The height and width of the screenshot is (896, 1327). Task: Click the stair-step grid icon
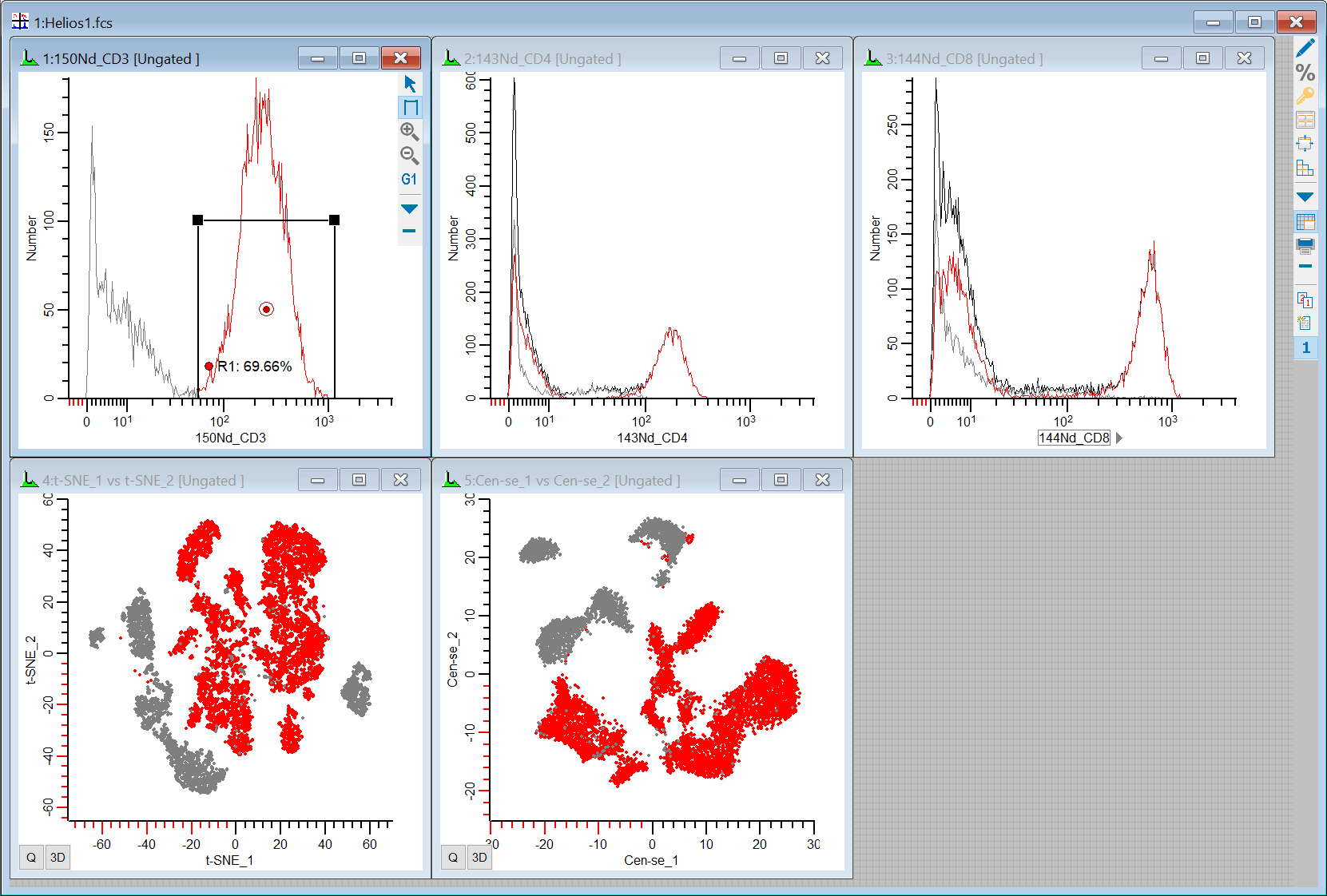pos(1305,168)
